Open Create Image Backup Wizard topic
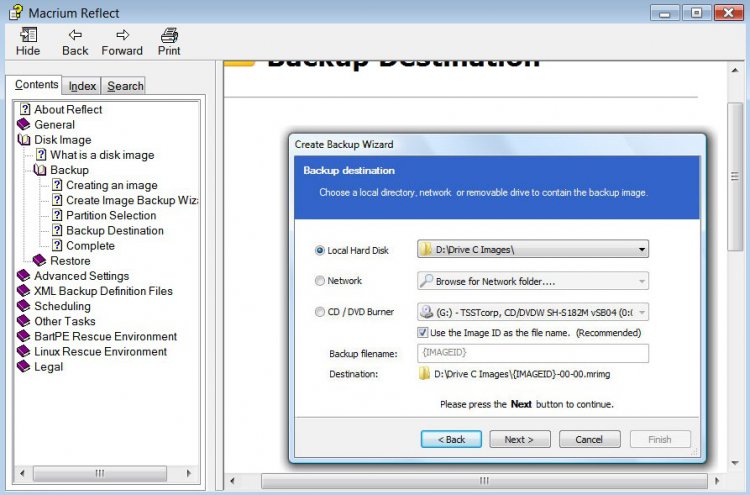Screen dimensions: 750x495 click(x=132, y=200)
